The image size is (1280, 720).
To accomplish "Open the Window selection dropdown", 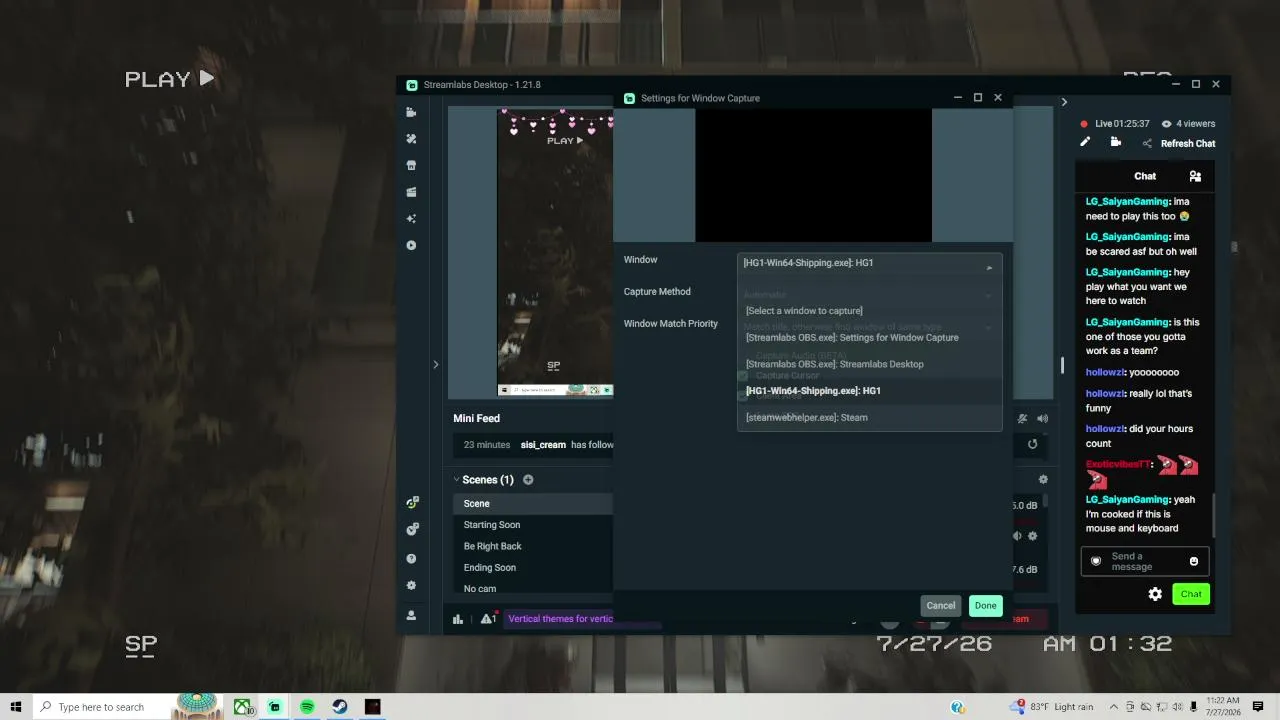I will [869, 263].
